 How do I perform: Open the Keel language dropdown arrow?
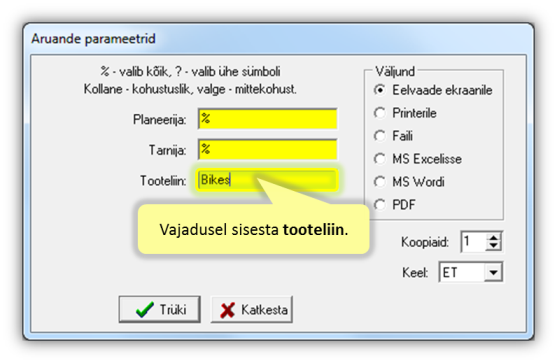tap(493, 272)
